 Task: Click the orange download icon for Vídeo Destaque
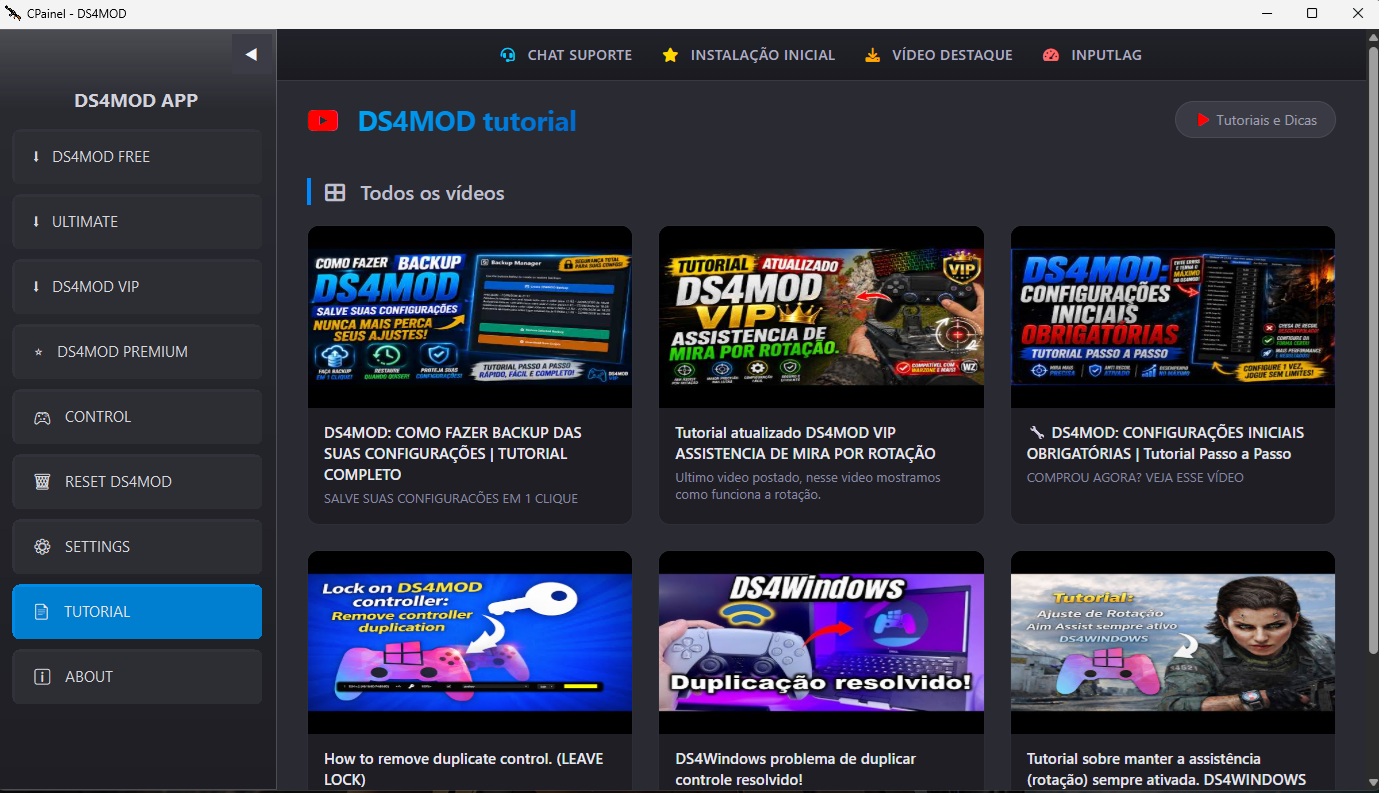click(873, 55)
